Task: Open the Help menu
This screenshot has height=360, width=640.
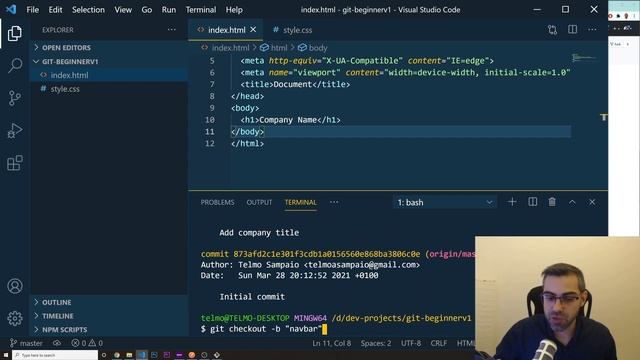Action: [x=234, y=9]
